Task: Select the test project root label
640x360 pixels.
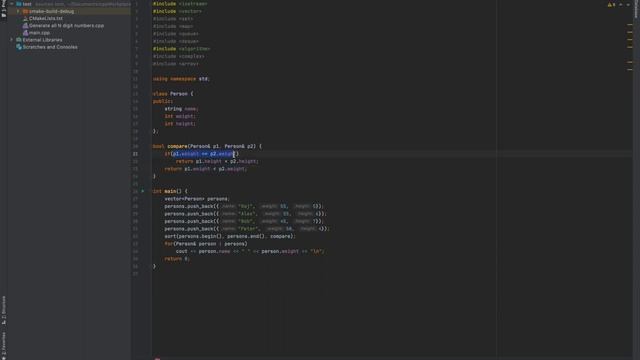Action: pos(27,4)
